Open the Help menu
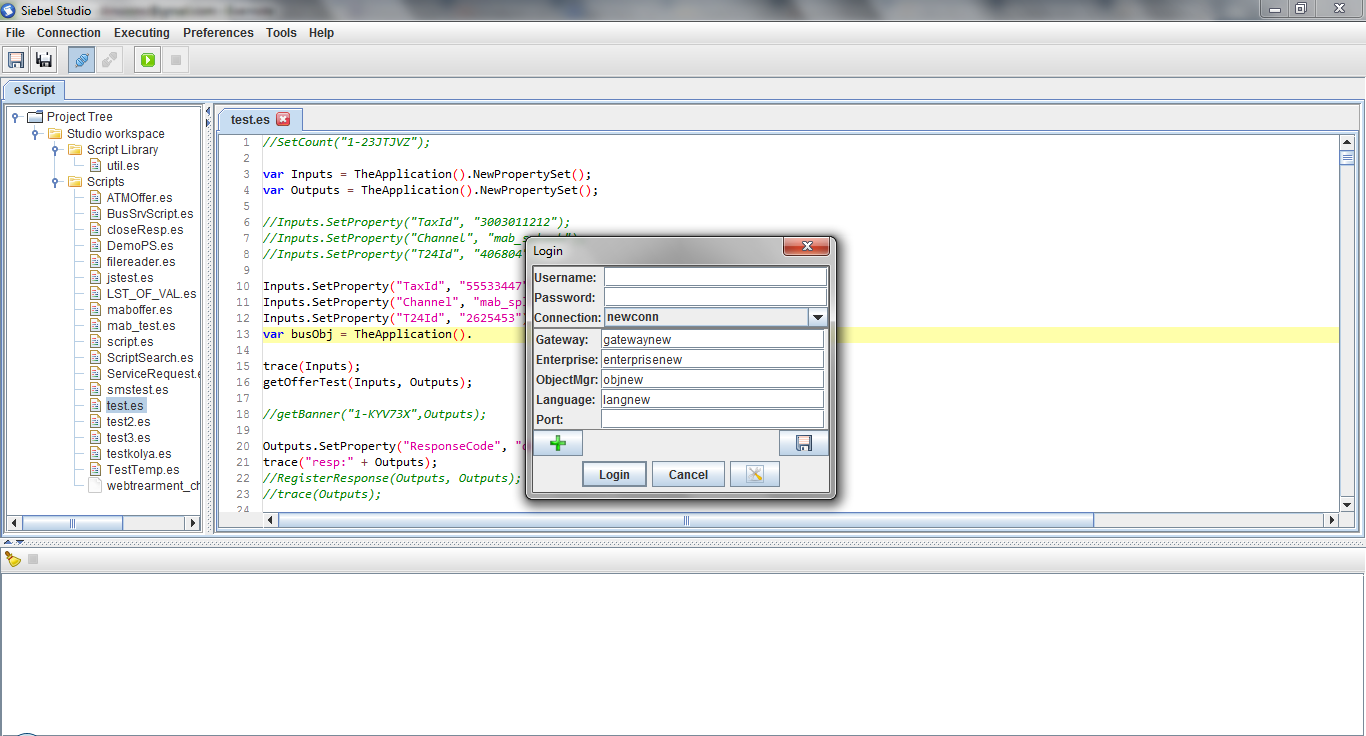The width and height of the screenshot is (1366, 736). [321, 33]
